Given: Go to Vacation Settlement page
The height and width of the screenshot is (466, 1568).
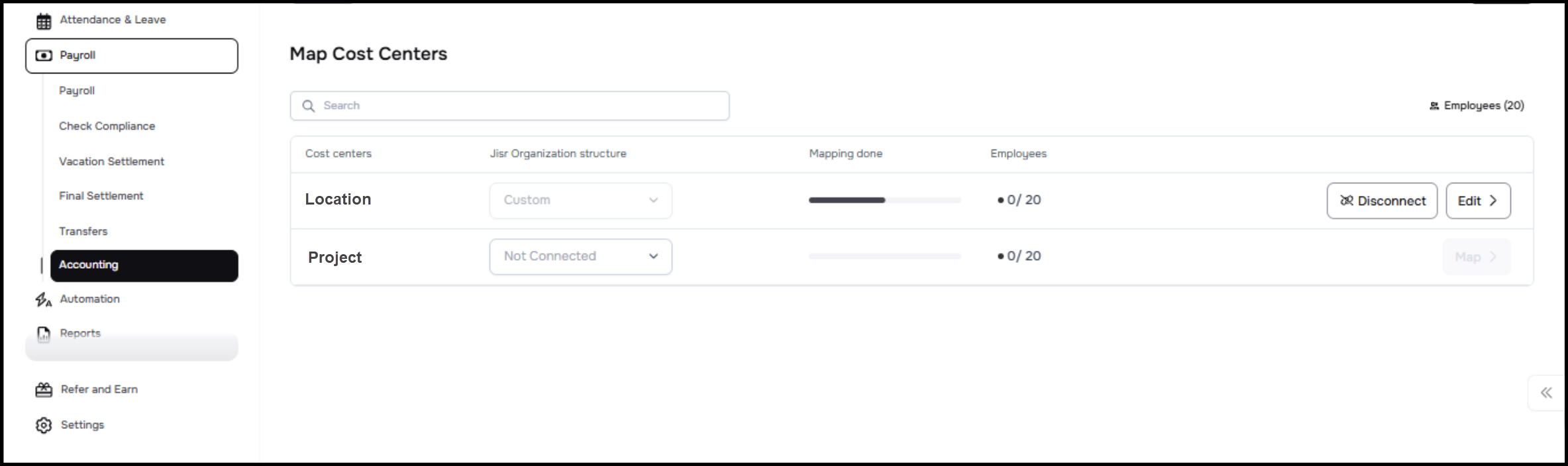Looking at the screenshot, I should click(111, 162).
